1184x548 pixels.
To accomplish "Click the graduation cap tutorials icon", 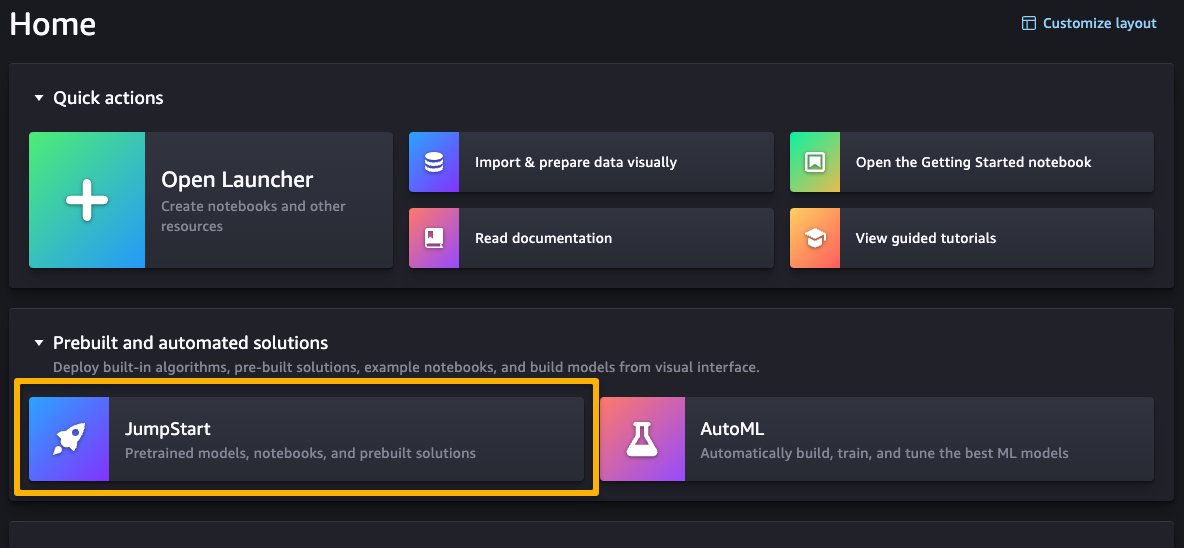I will coord(815,239).
